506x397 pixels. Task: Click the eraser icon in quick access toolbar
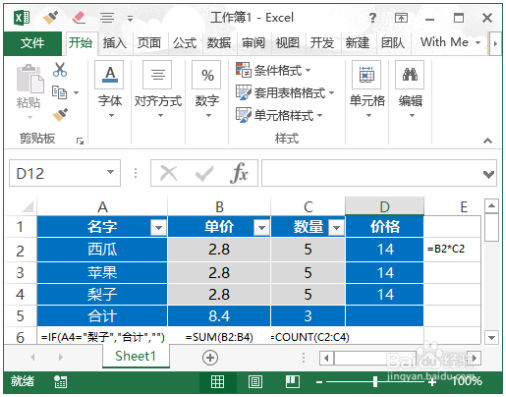tap(79, 17)
